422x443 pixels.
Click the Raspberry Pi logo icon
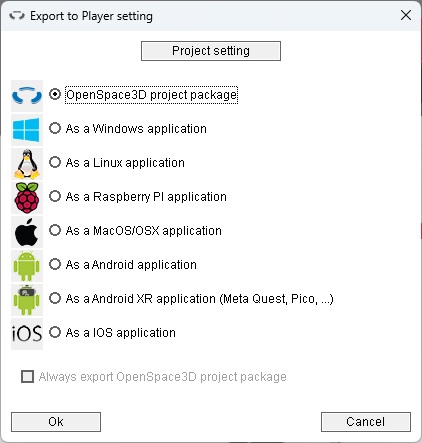point(27,198)
